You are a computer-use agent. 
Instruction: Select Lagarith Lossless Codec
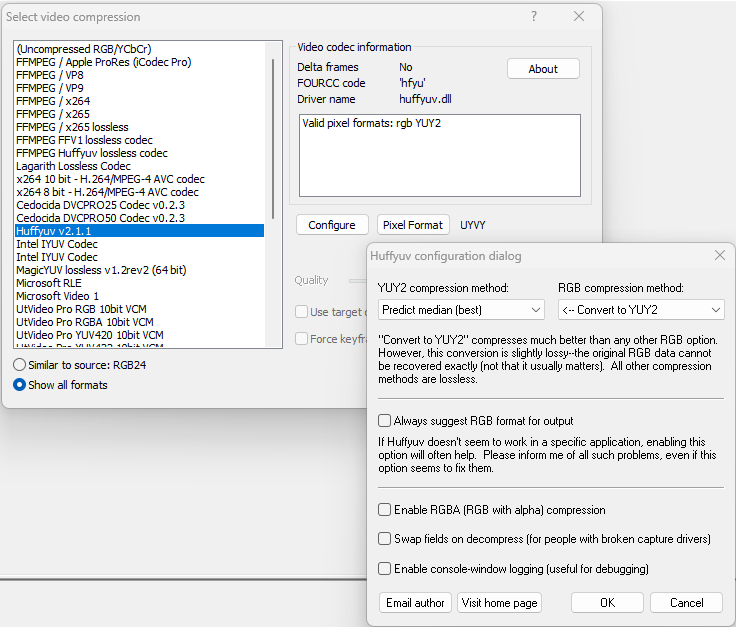139,166
